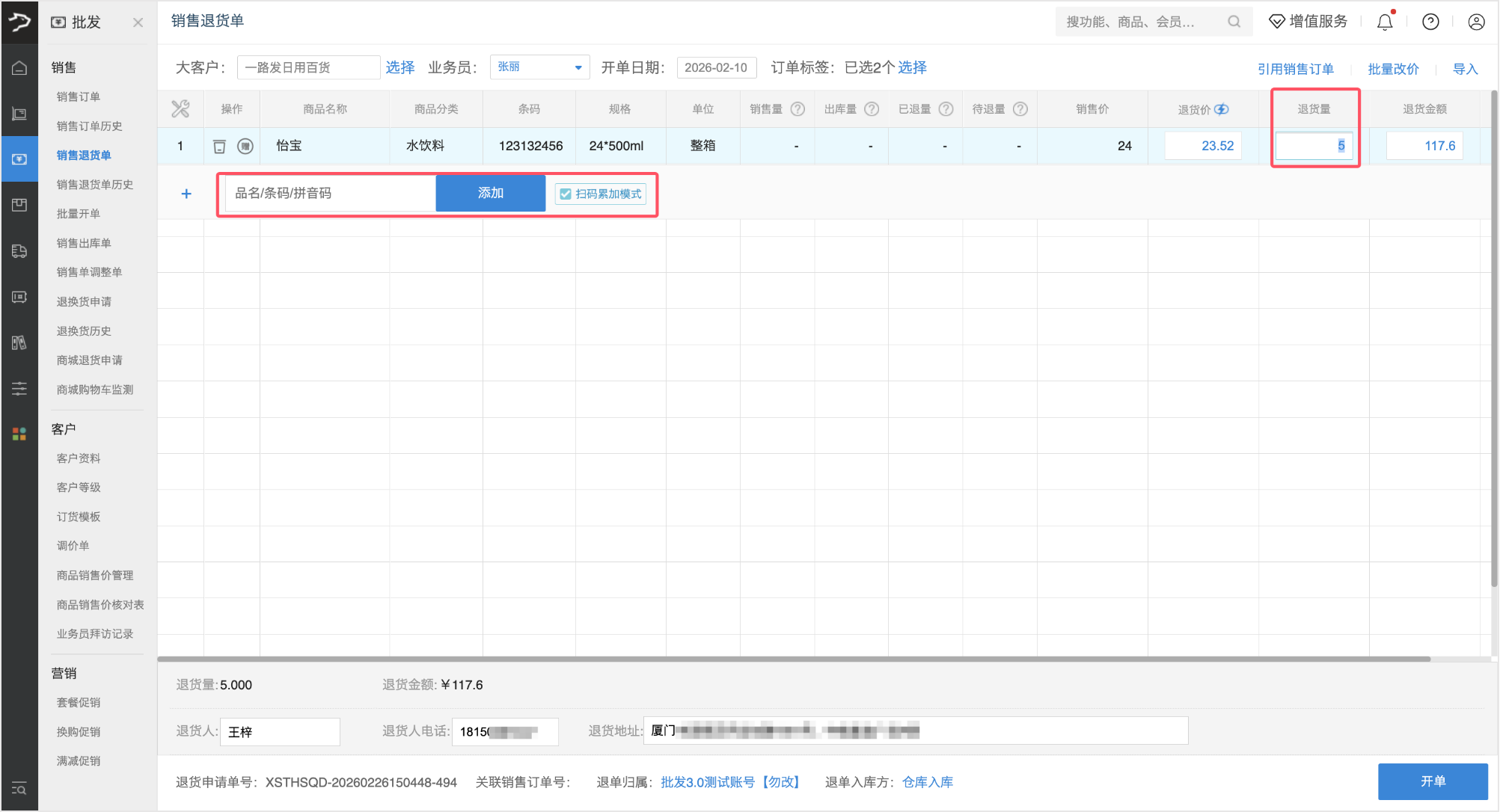Uncheck the 扫码累加模式 checkbox
The width and height of the screenshot is (1500, 812).
click(x=564, y=193)
